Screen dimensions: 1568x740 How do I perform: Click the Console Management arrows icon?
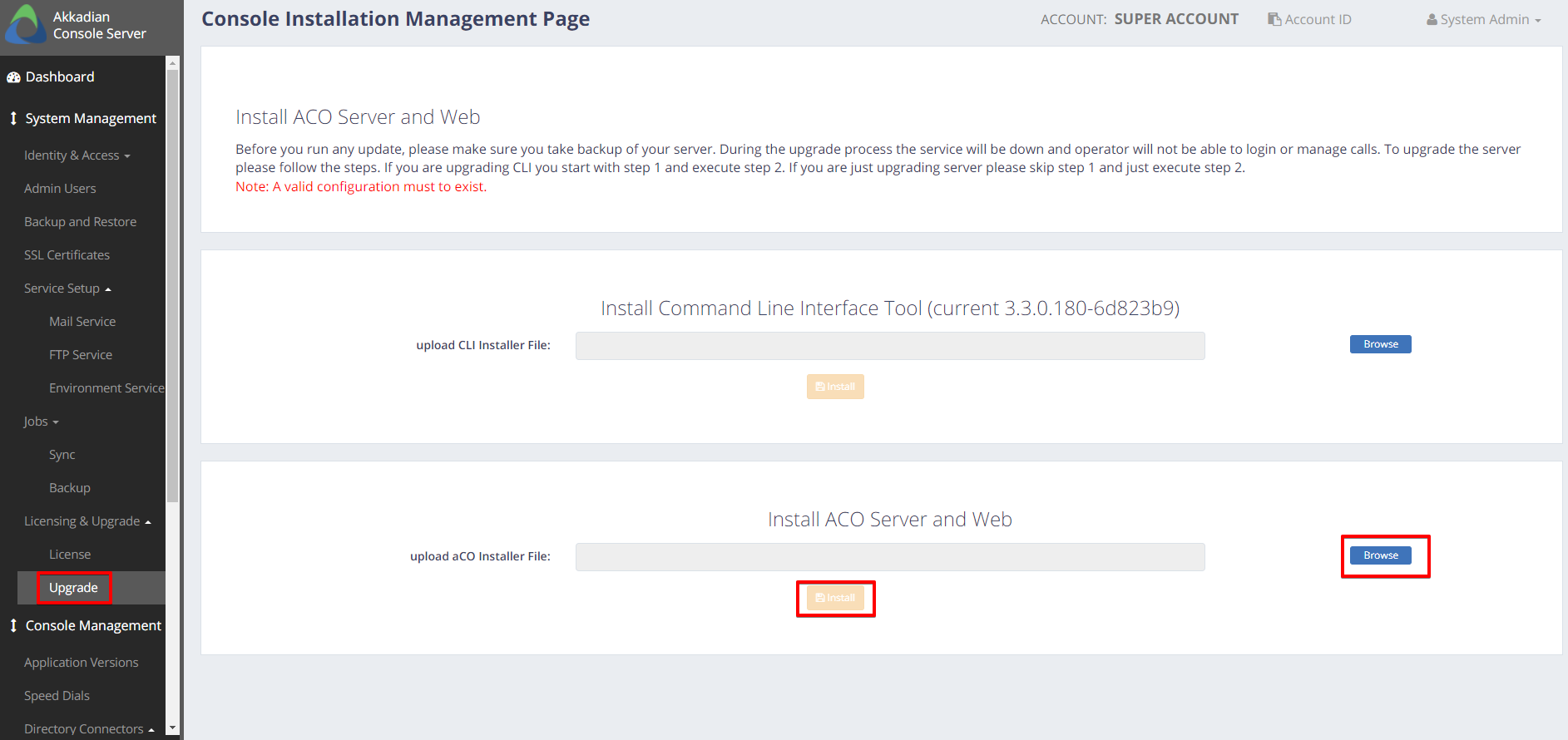tap(13, 625)
